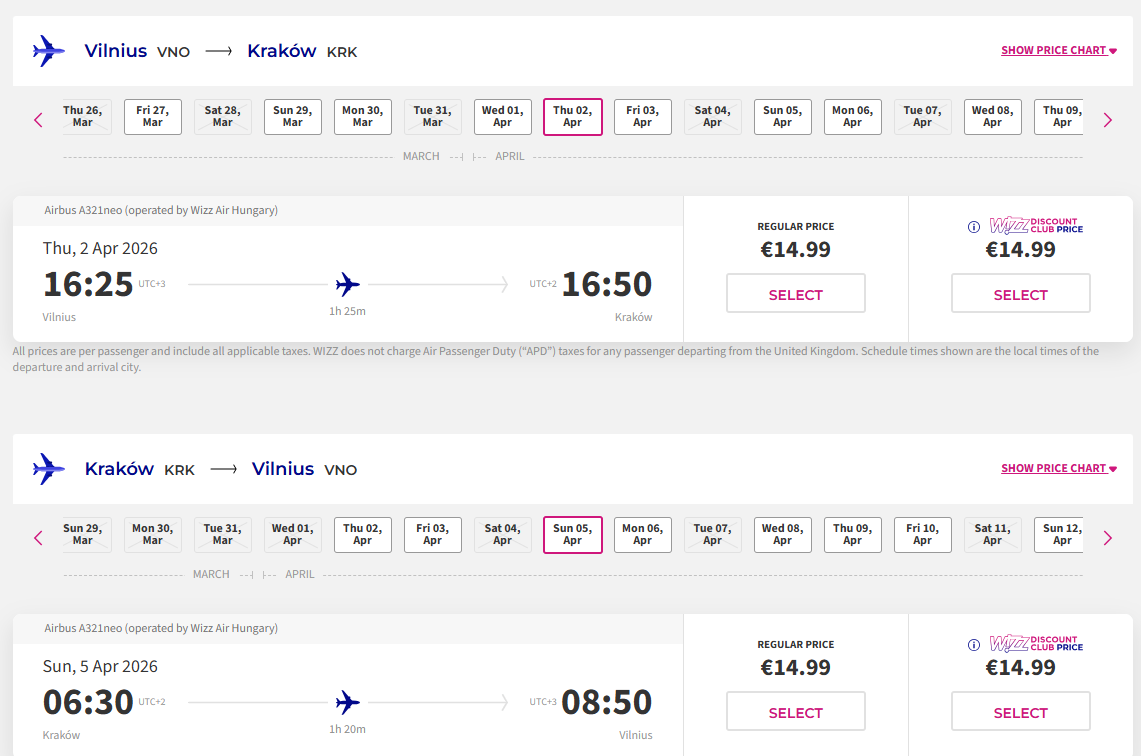This screenshot has height=756, width=1141.
Task: Select regular price for the 16:25 Vilnius flight
Action: pos(795,295)
